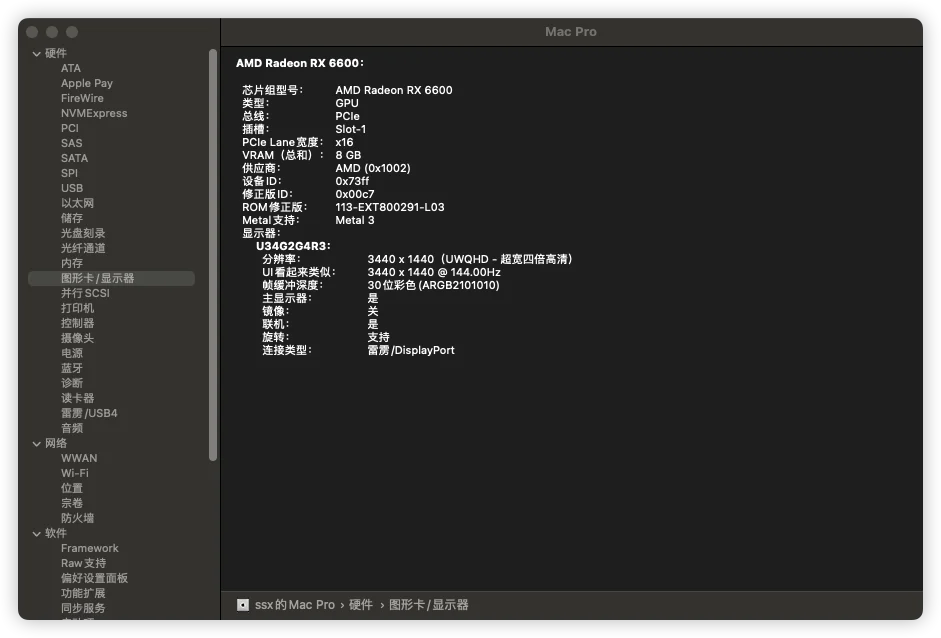Click the VRAM value 8 GB
Viewport: 941px width, 638px height.
pos(348,155)
